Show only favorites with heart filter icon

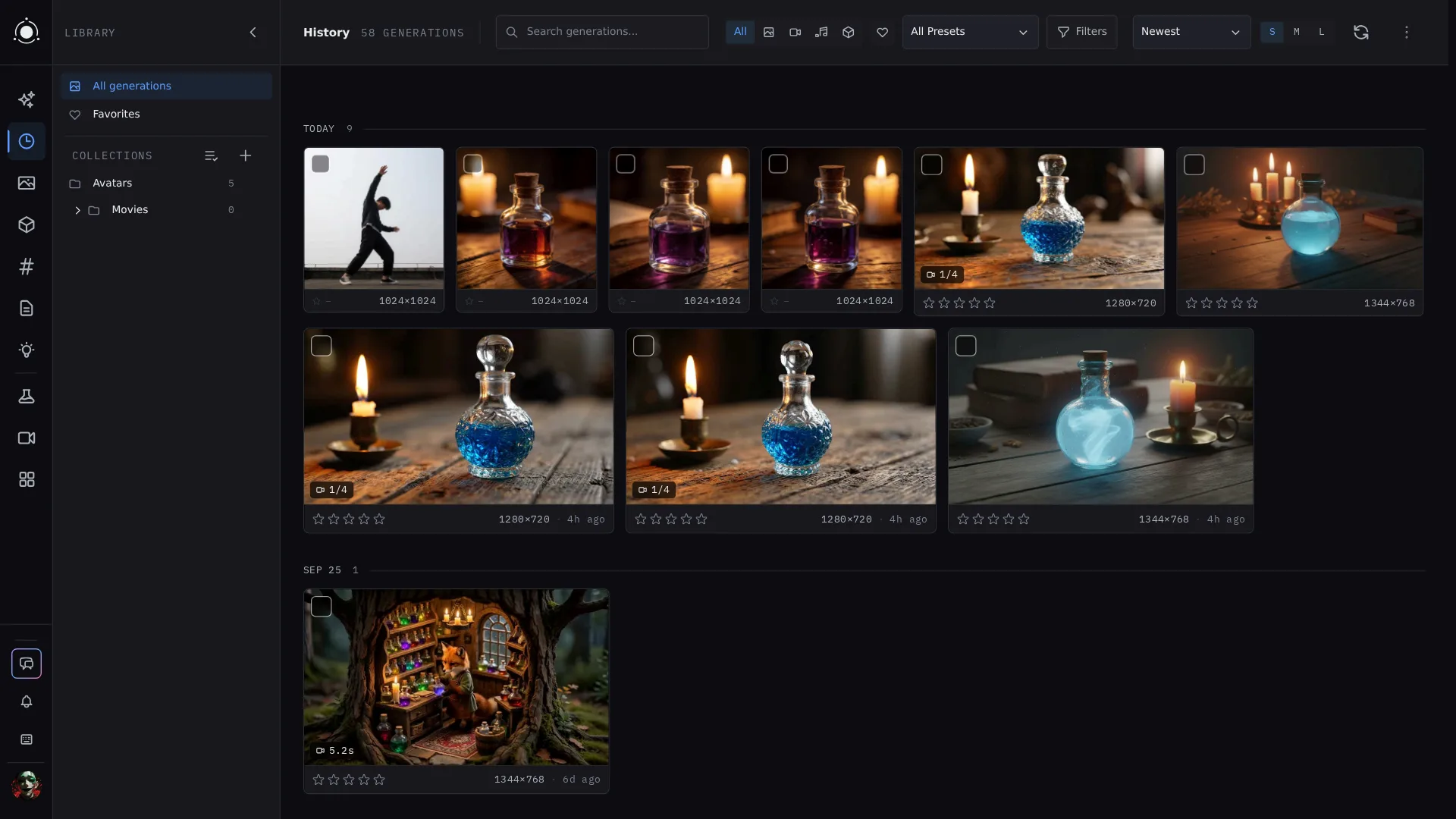pyautogui.click(x=882, y=32)
